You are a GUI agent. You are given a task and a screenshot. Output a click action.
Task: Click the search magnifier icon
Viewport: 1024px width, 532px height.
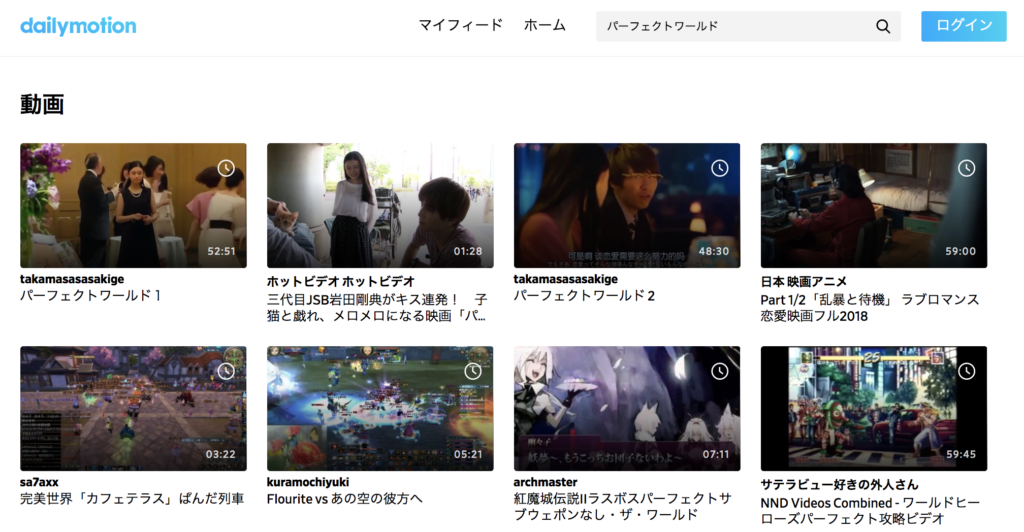click(x=883, y=26)
